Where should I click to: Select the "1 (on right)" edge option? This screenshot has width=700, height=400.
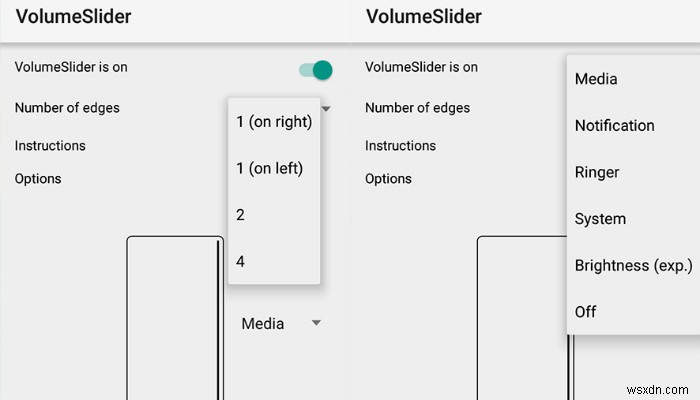[x=274, y=122]
